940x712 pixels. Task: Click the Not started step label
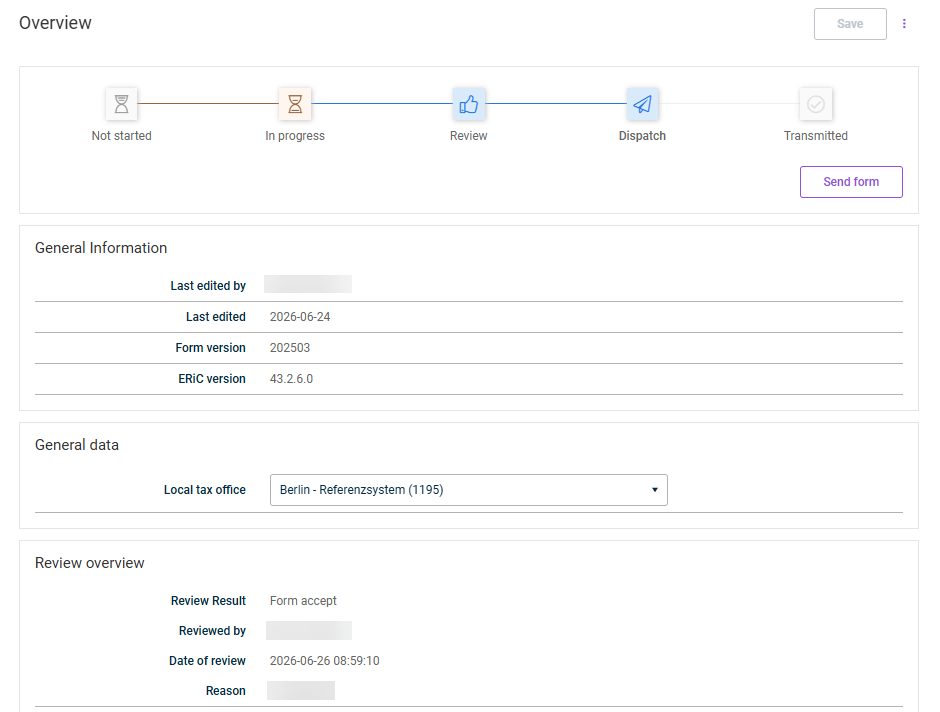pyautogui.click(x=122, y=136)
